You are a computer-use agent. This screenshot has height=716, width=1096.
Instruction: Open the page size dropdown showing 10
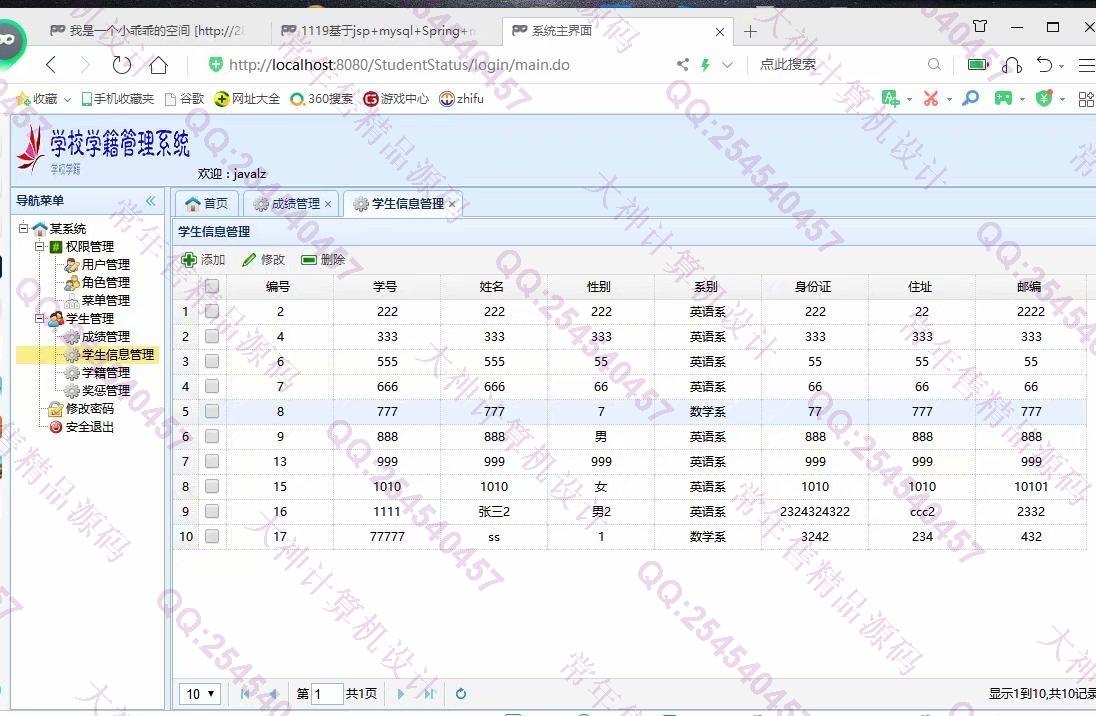[200, 694]
